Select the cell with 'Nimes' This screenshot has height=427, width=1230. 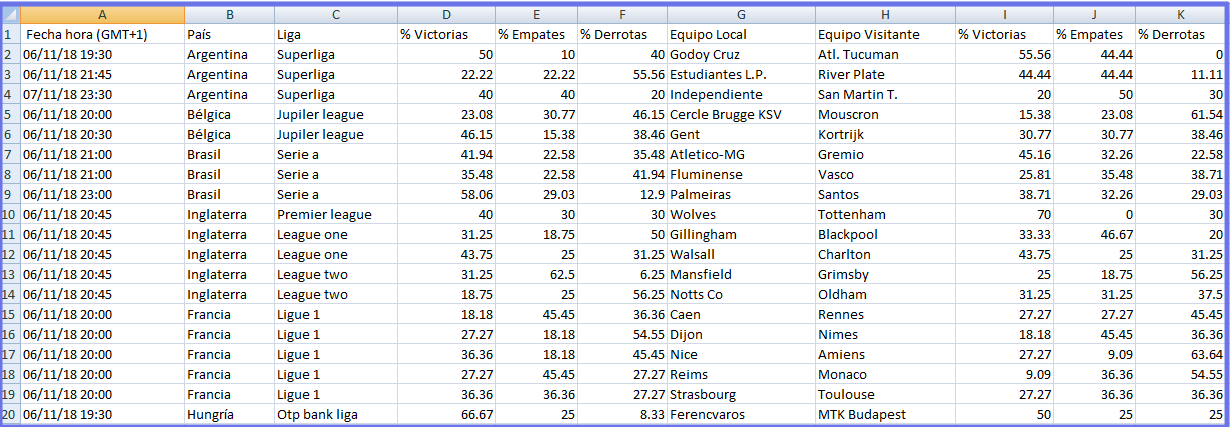[885, 334]
